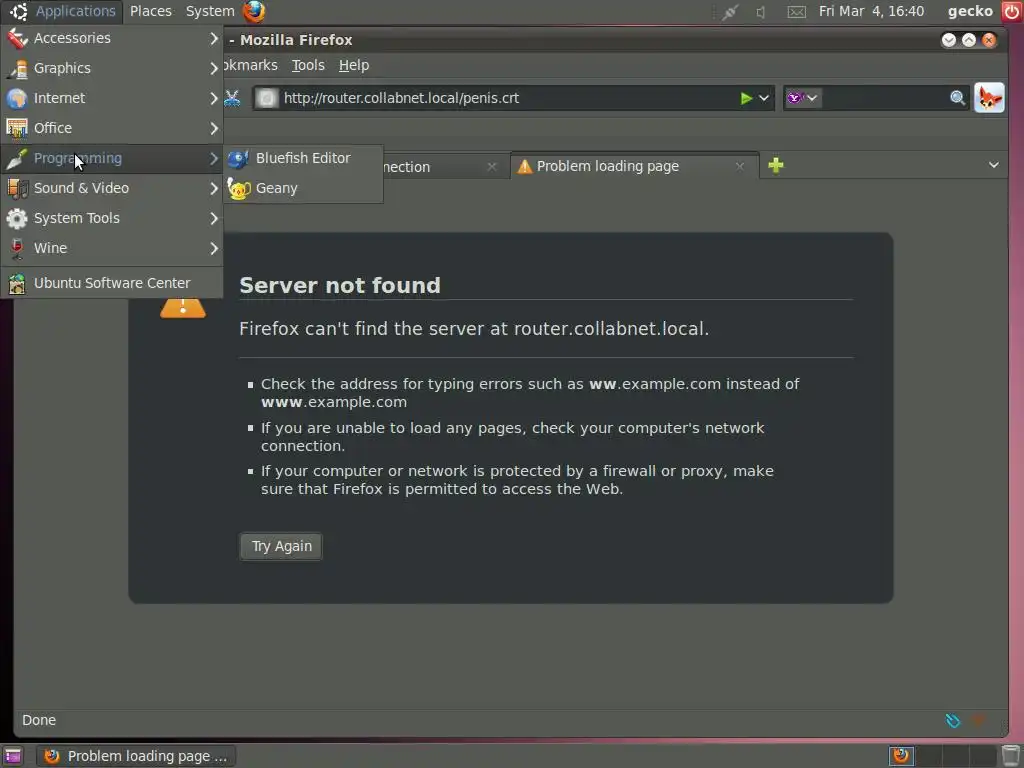Select the Problem loading page tab

635,166
